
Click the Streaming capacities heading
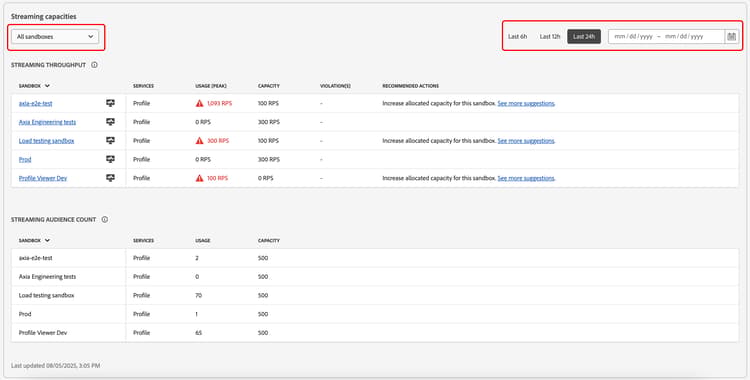[x=44, y=16]
